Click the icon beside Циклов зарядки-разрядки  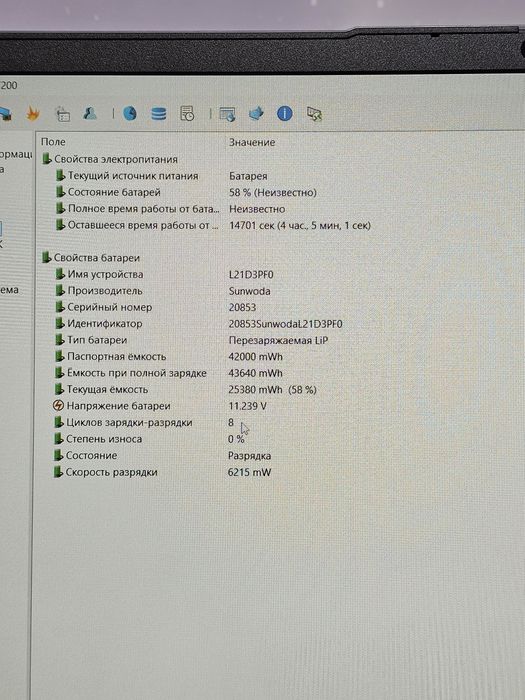(58, 422)
